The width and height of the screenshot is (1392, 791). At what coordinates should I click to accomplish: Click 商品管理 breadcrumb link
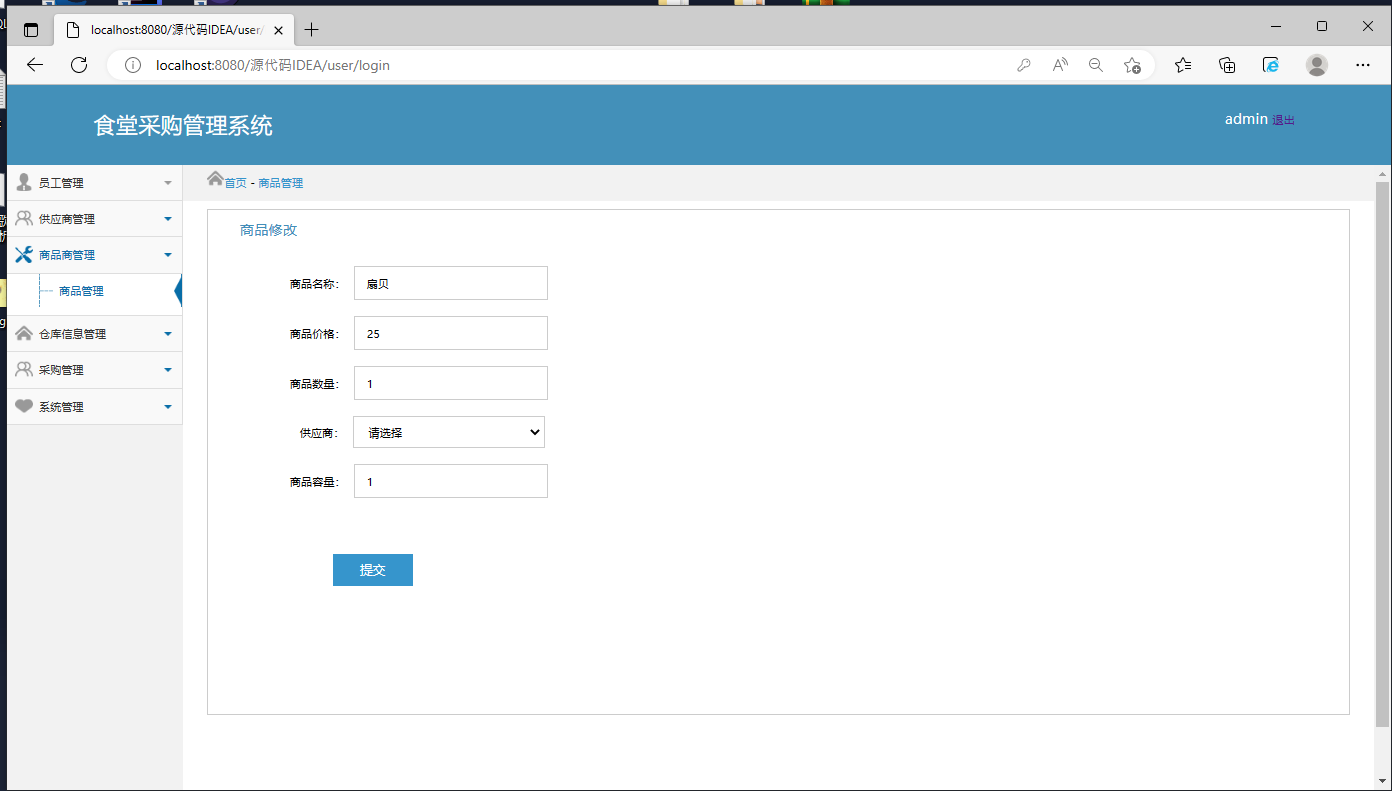coord(281,183)
